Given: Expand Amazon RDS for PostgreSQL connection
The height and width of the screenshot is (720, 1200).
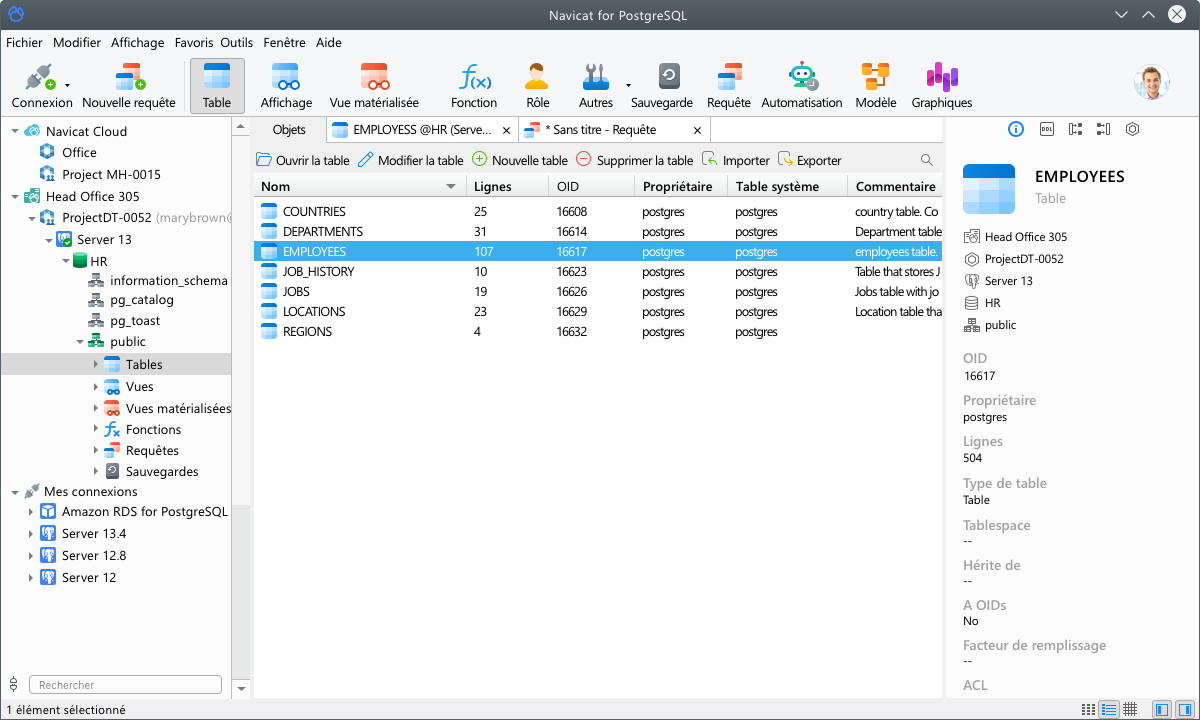Looking at the screenshot, I should (31, 512).
